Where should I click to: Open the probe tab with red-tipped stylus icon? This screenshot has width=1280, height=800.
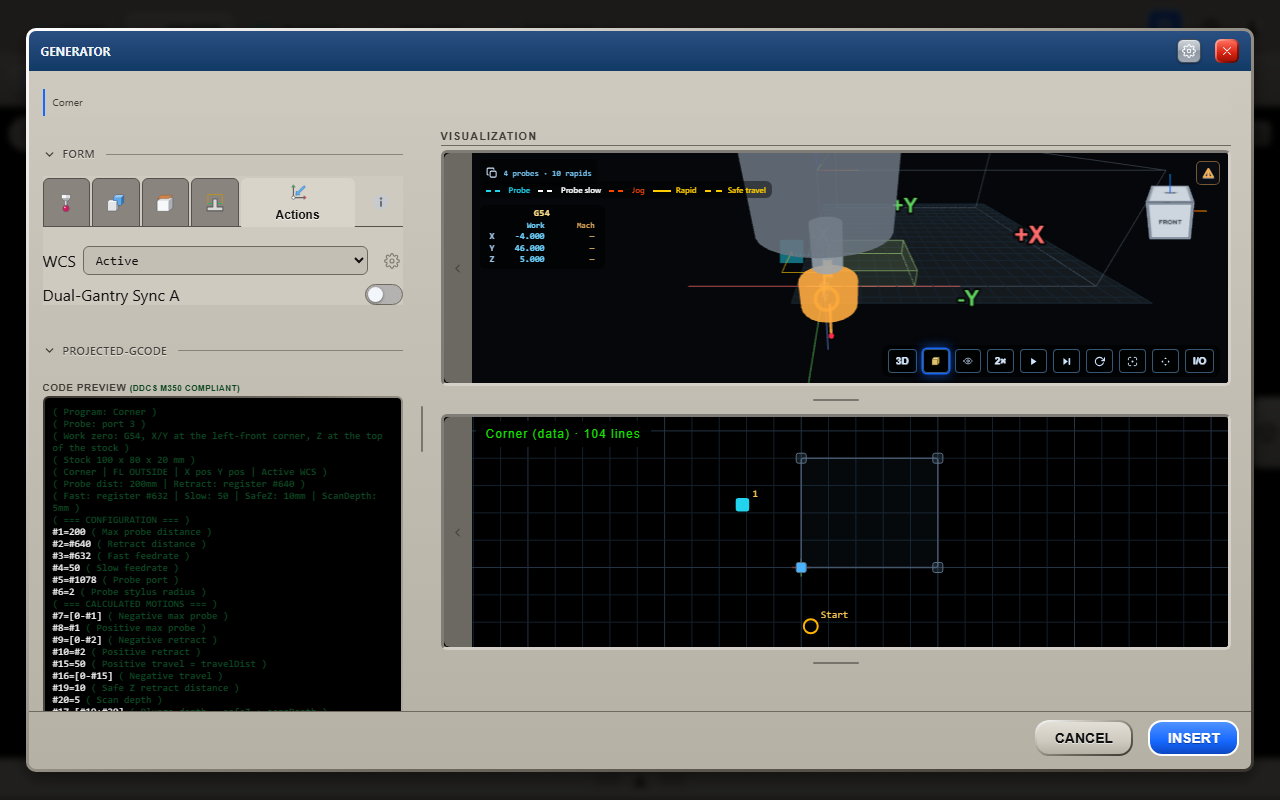[x=67, y=203]
